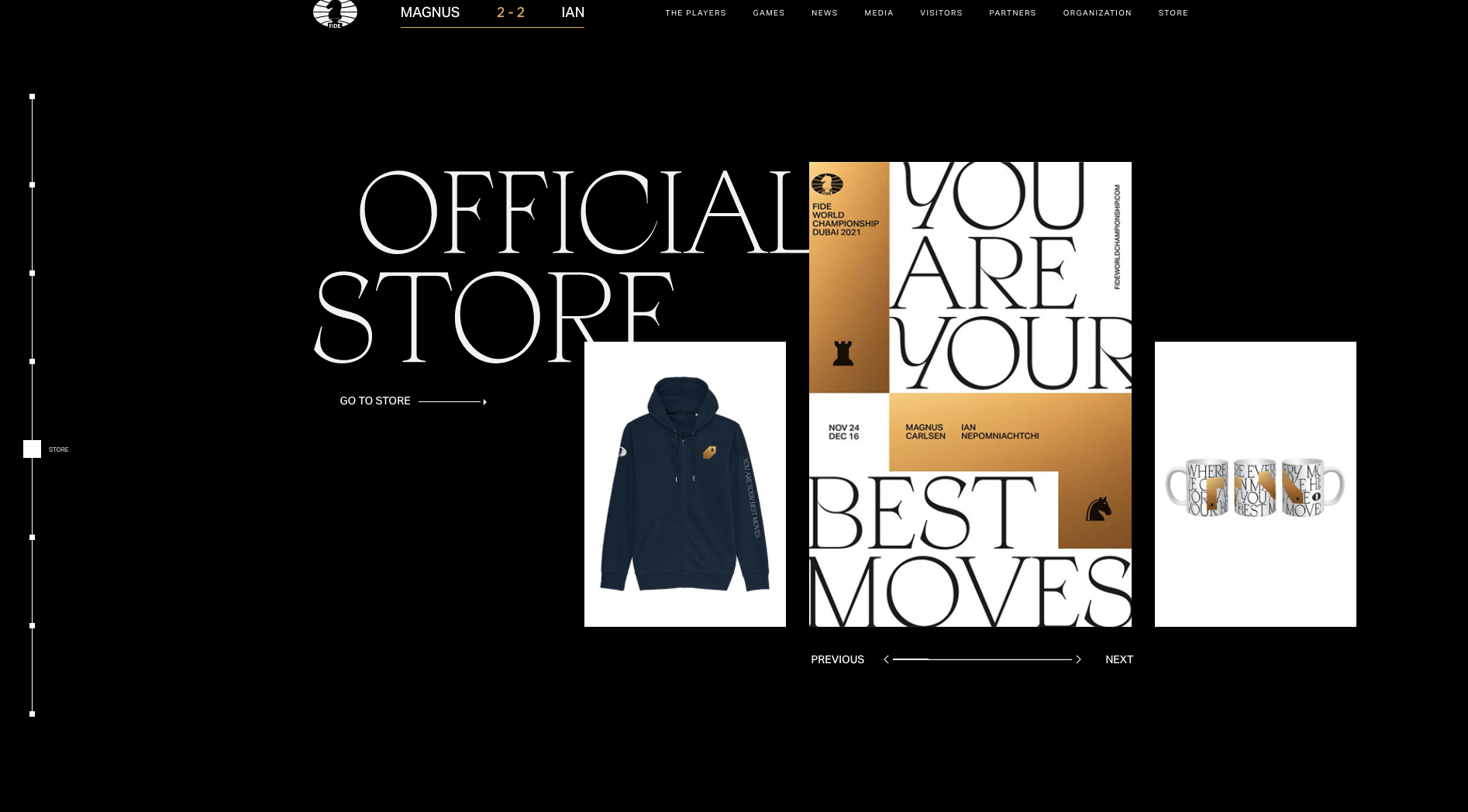This screenshot has height=812, width=1468.
Task: Click the Go To Store arrow line
Action: coord(453,401)
